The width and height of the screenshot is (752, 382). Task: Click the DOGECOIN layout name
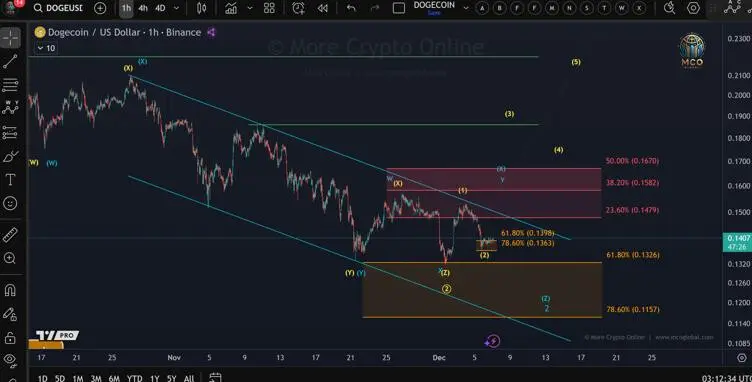pos(434,5)
